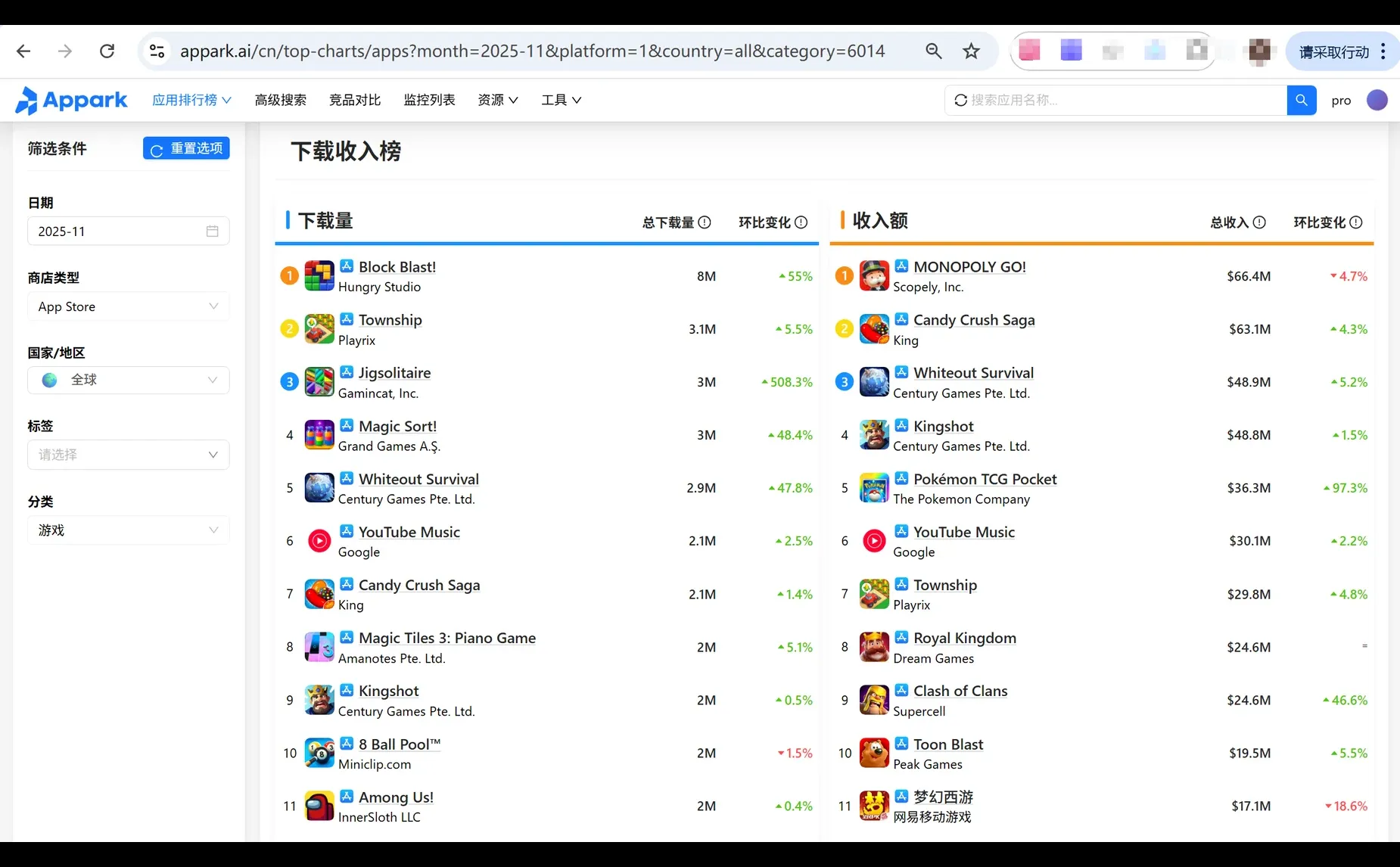
Task: Click the Block Blast! app icon
Action: click(x=319, y=276)
